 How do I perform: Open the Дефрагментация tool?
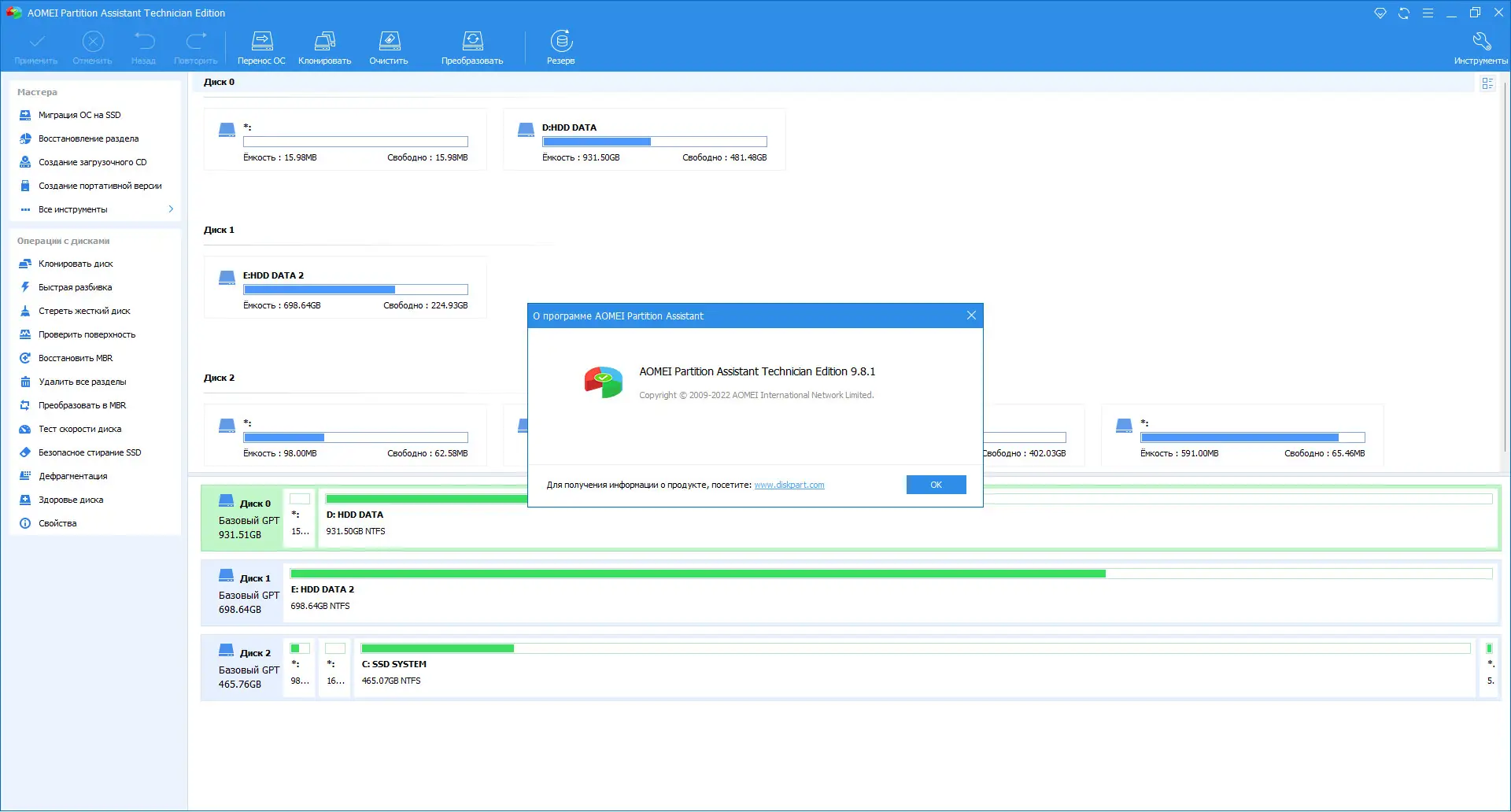pyautogui.click(x=72, y=476)
